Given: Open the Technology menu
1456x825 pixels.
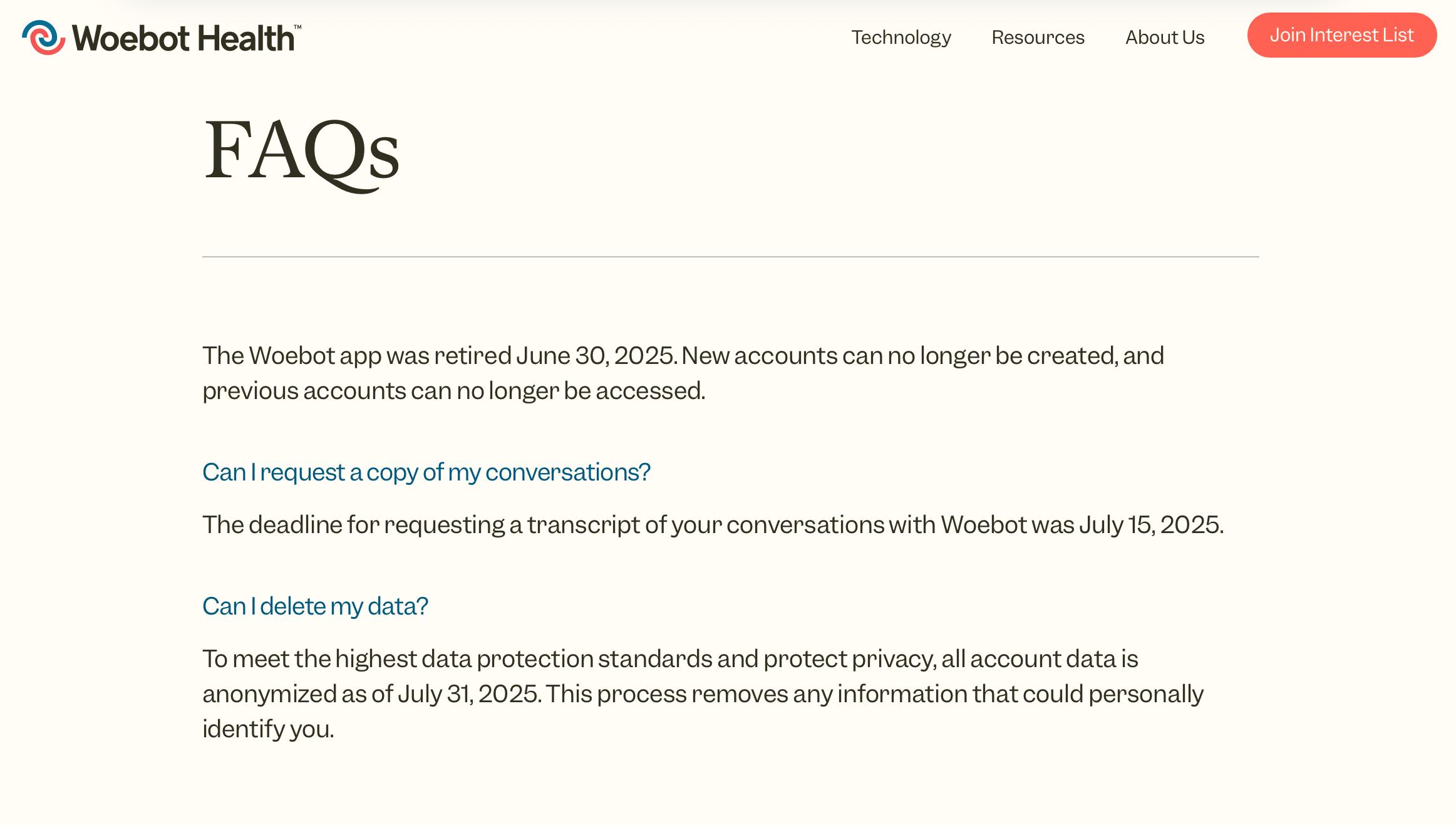Looking at the screenshot, I should point(901,38).
